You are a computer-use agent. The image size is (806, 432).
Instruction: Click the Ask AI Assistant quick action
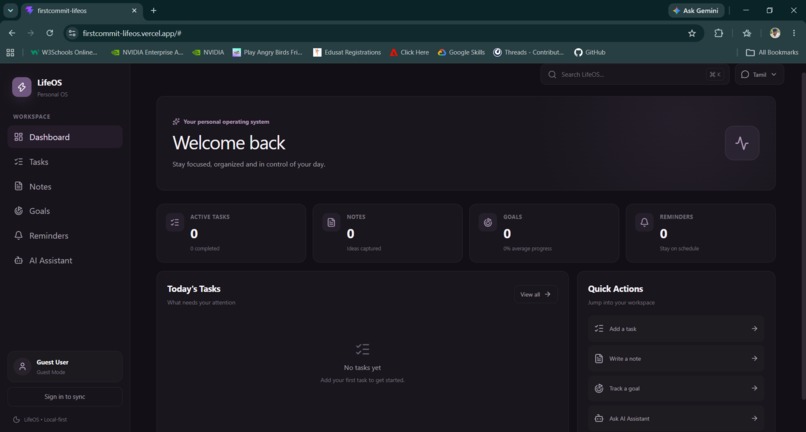676,418
